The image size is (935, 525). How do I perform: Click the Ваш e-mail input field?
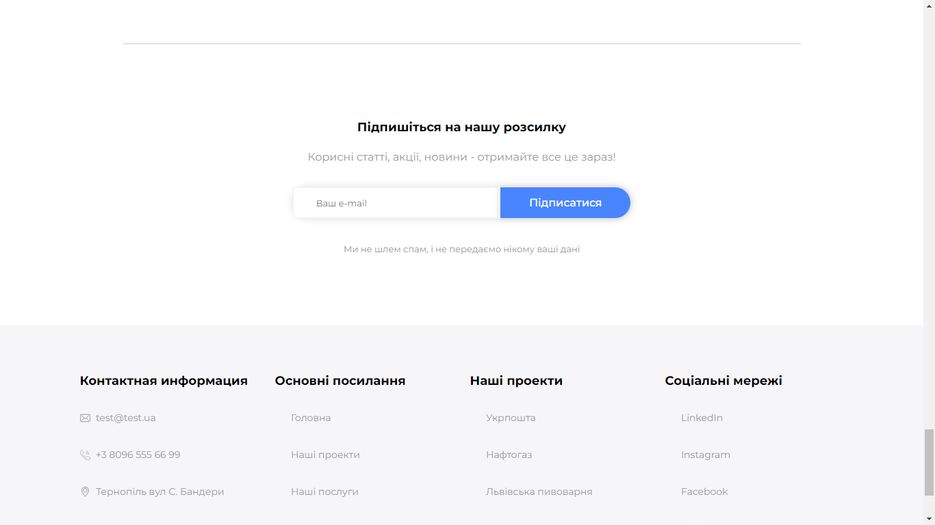(397, 203)
